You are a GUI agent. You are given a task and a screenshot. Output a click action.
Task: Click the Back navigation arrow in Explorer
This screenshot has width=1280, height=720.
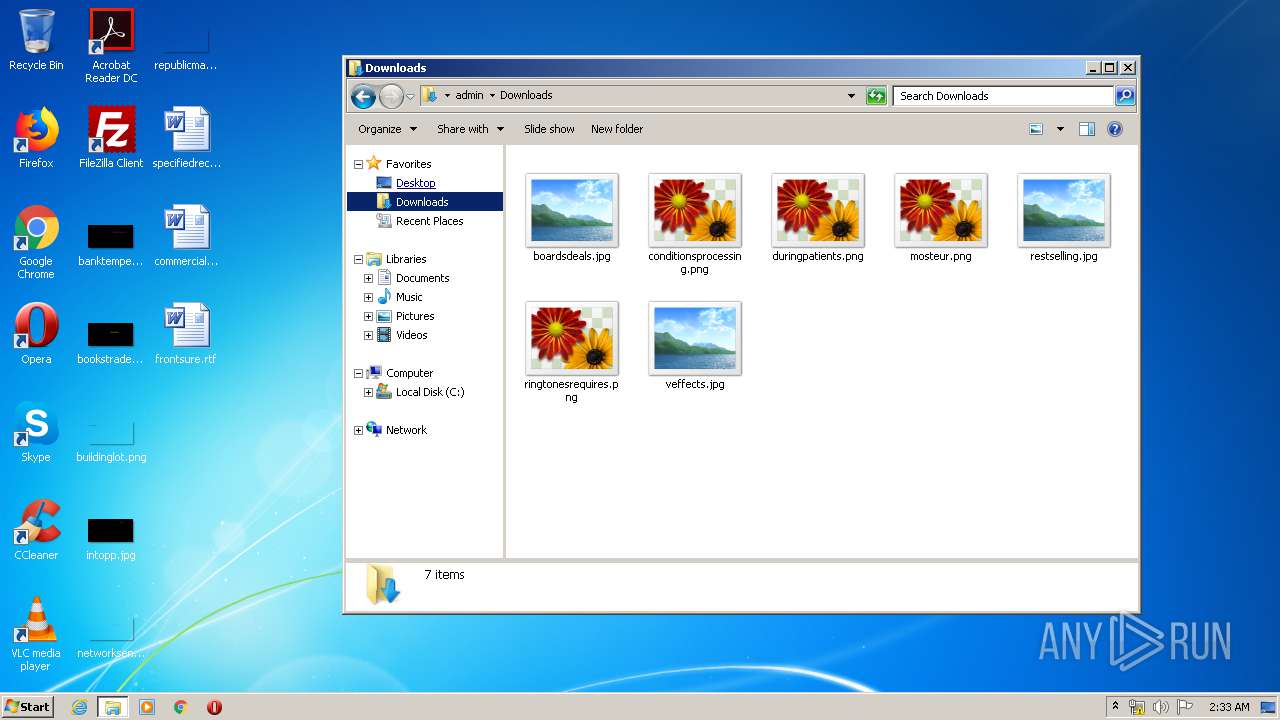coord(364,96)
